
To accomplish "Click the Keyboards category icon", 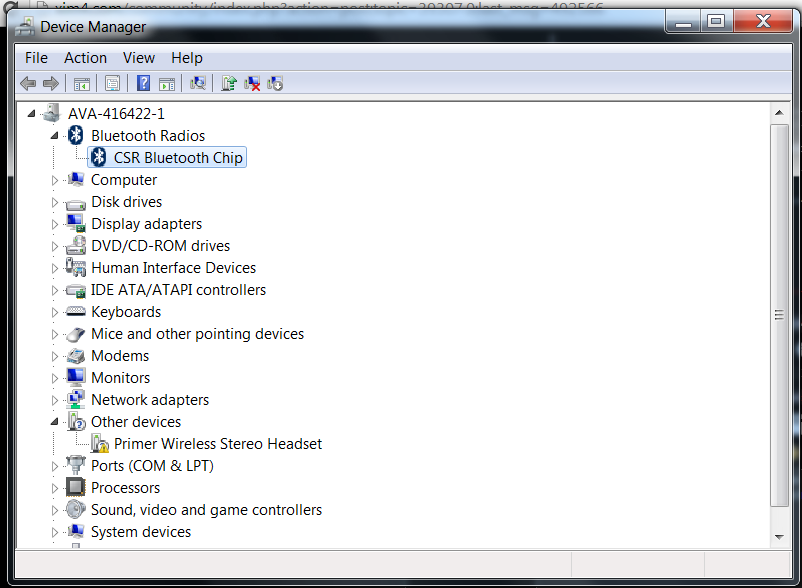I will click(x=76, y=311).
